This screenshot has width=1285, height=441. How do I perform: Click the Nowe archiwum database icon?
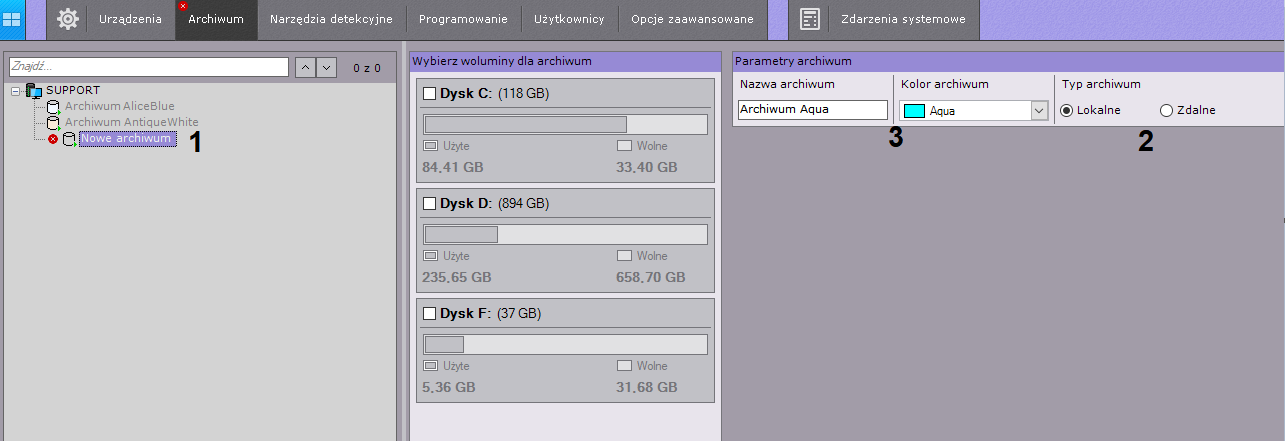70,140
